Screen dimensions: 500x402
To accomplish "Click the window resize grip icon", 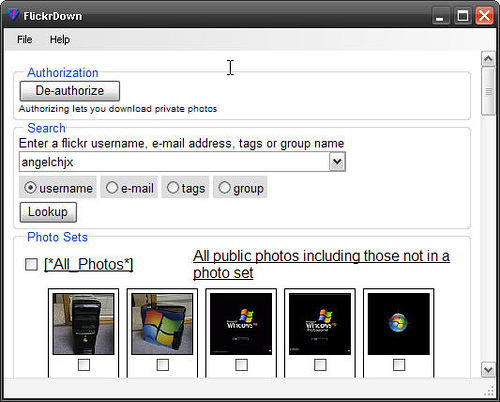I will (490, 391).
